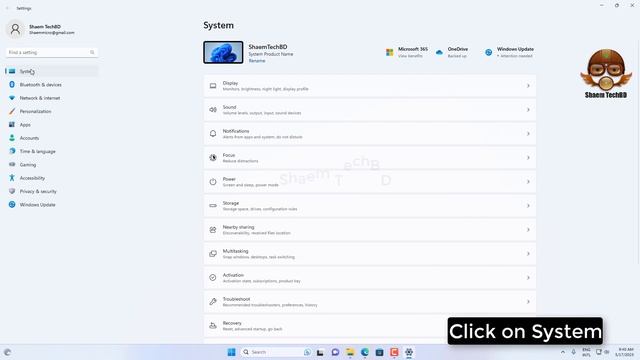This screenshot has width=640, height=360.
Task: Click the Power icon
Action: pyautogui.click(x=213, y=182)
